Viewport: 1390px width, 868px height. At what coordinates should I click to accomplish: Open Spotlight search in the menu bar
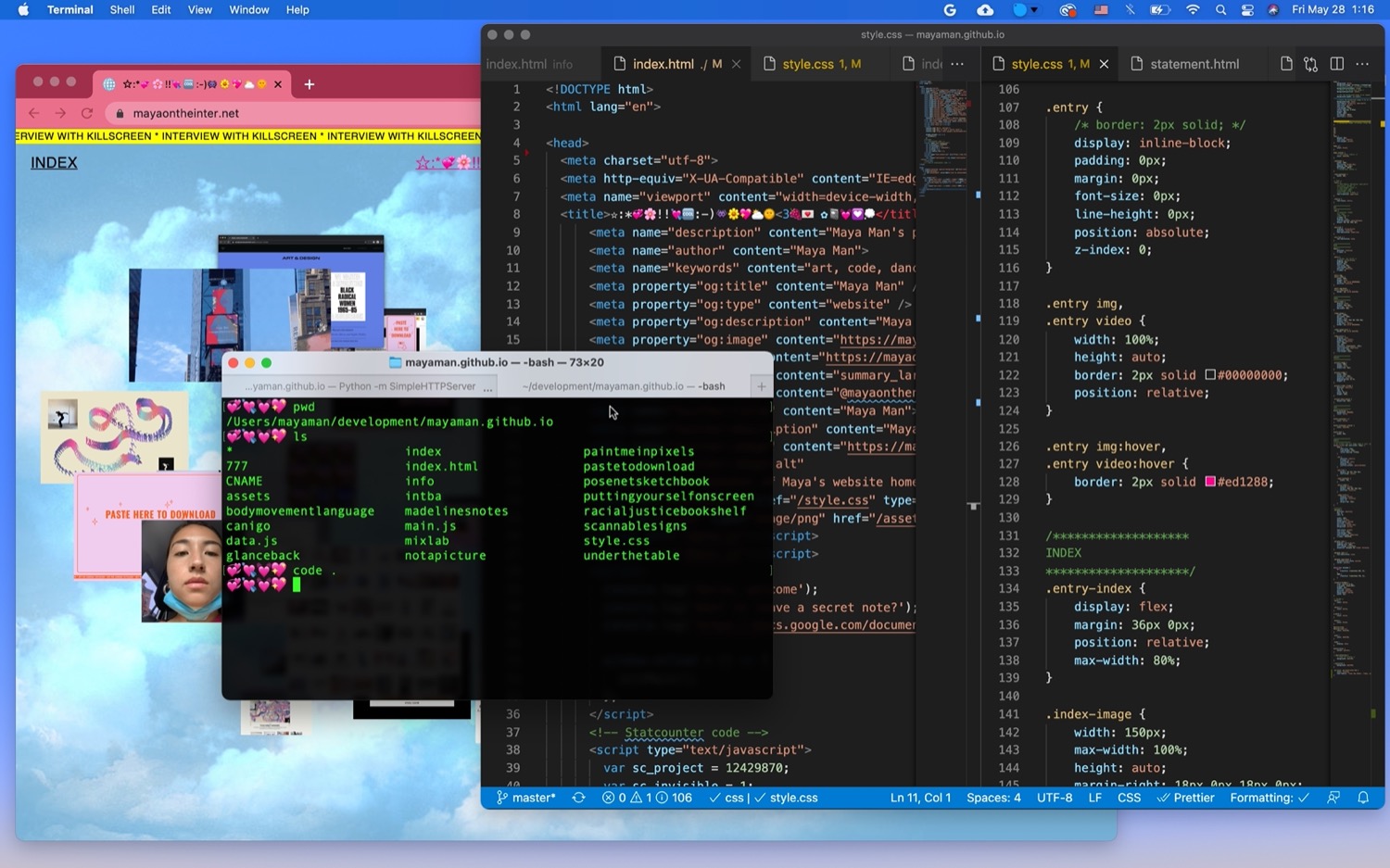pos(1220,10)
